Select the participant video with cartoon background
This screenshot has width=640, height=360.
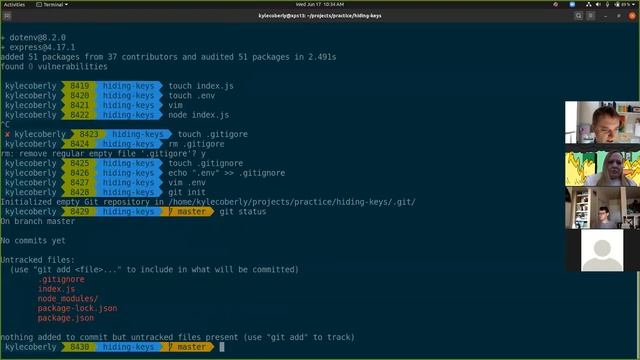[x=602, y=169]
